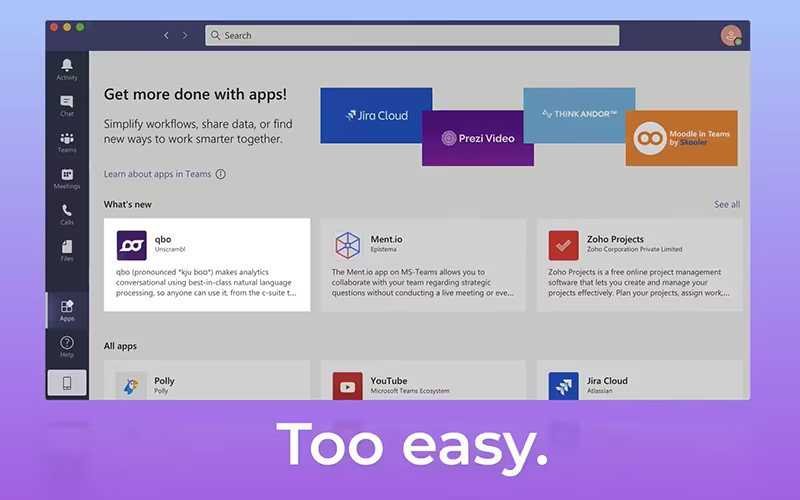Click 'Unscrambl' publisher text
Screen dimensions: 800x500
170,249
